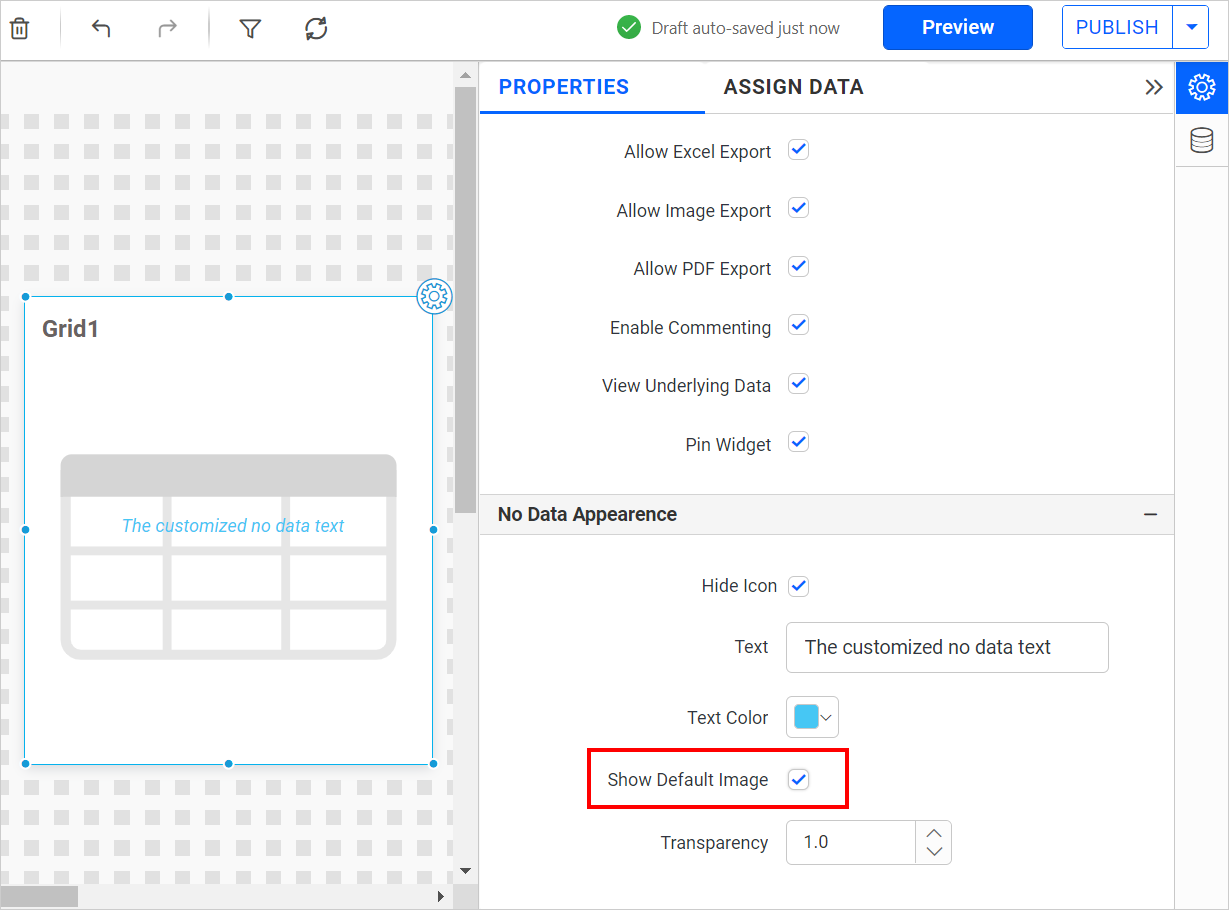This screenshot has width=1229, height=910.
Task: Open the Text Color swatch picker
Action: coord(812,717)
